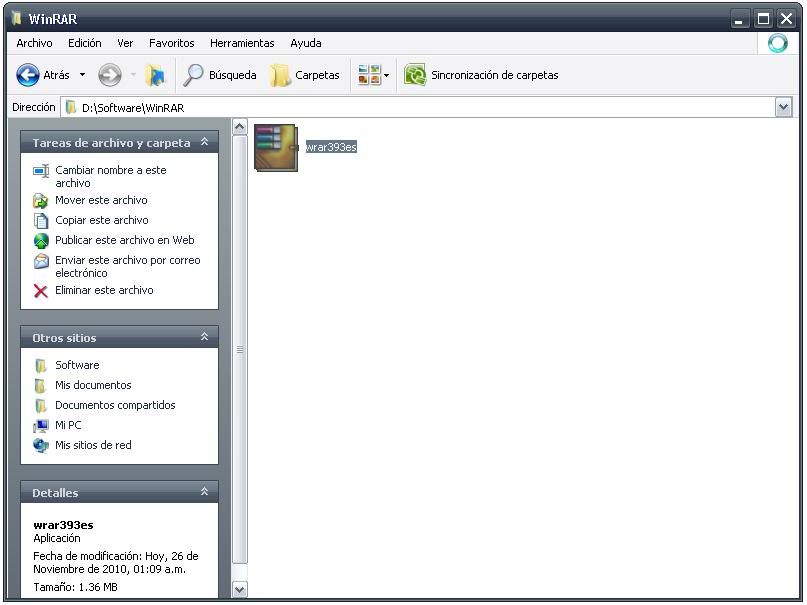Collapse Tareas de archivo y carpeta panel
The image size is (807, 605).
tap(204, 143)
